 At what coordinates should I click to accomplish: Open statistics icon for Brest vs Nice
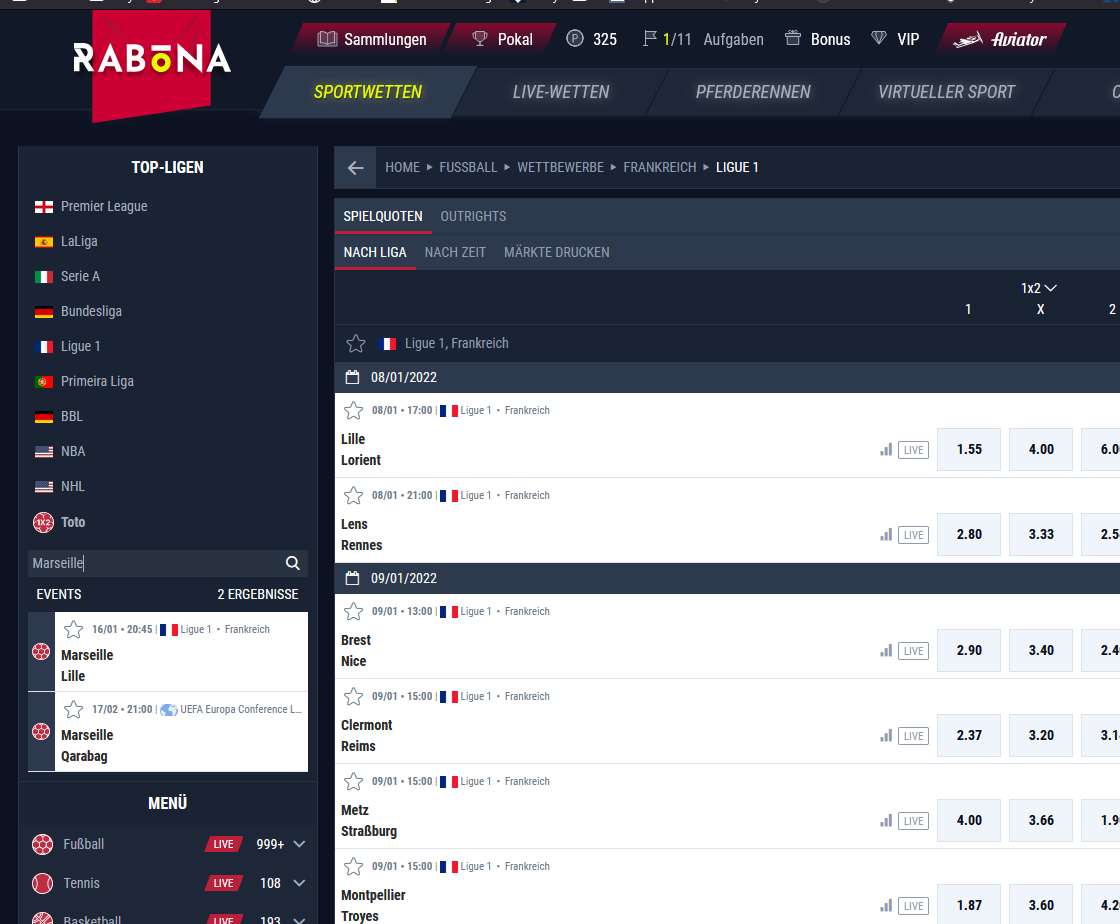click(886, 651)
